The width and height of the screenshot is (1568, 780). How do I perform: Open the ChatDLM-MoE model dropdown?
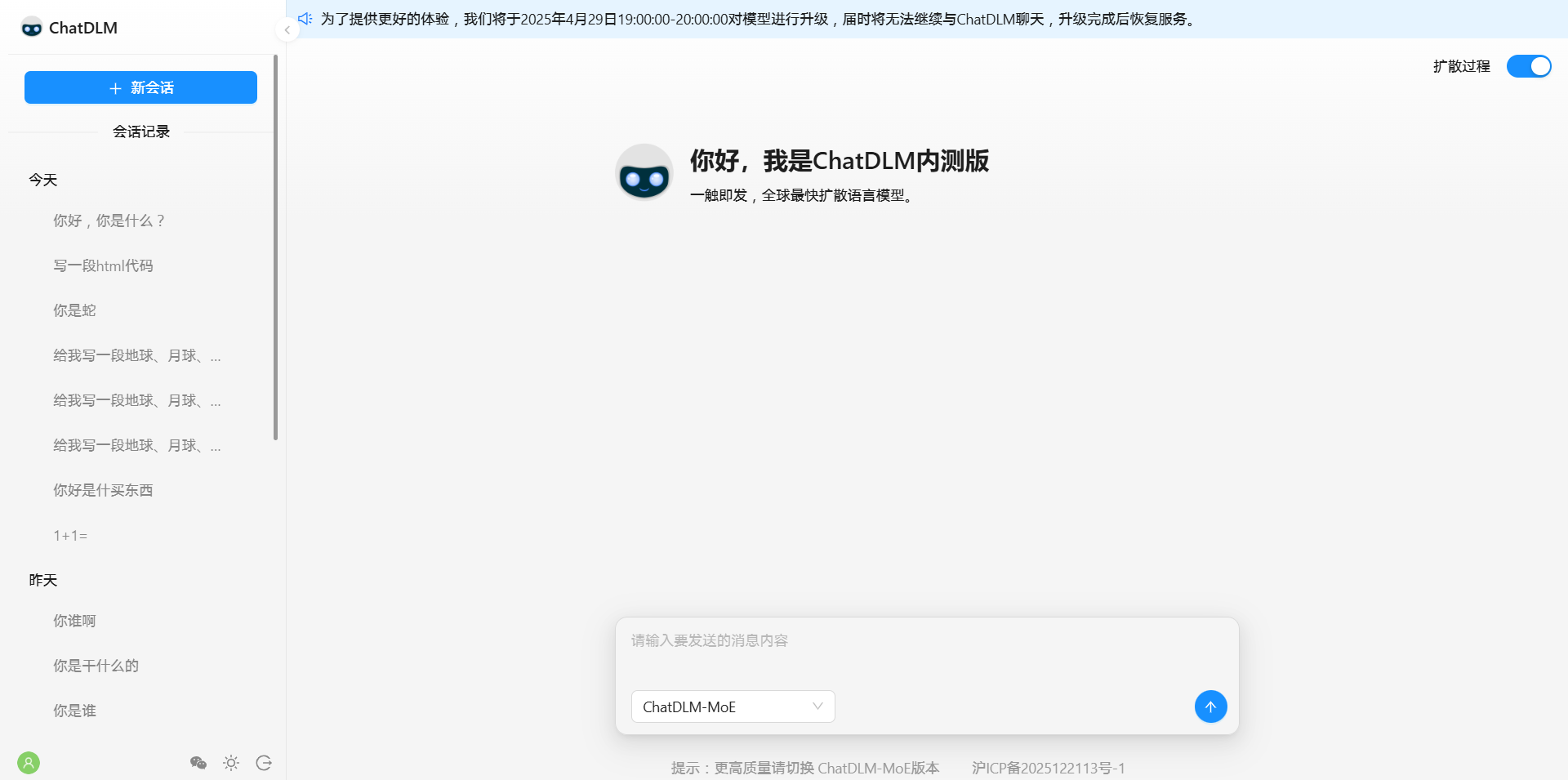733,706
